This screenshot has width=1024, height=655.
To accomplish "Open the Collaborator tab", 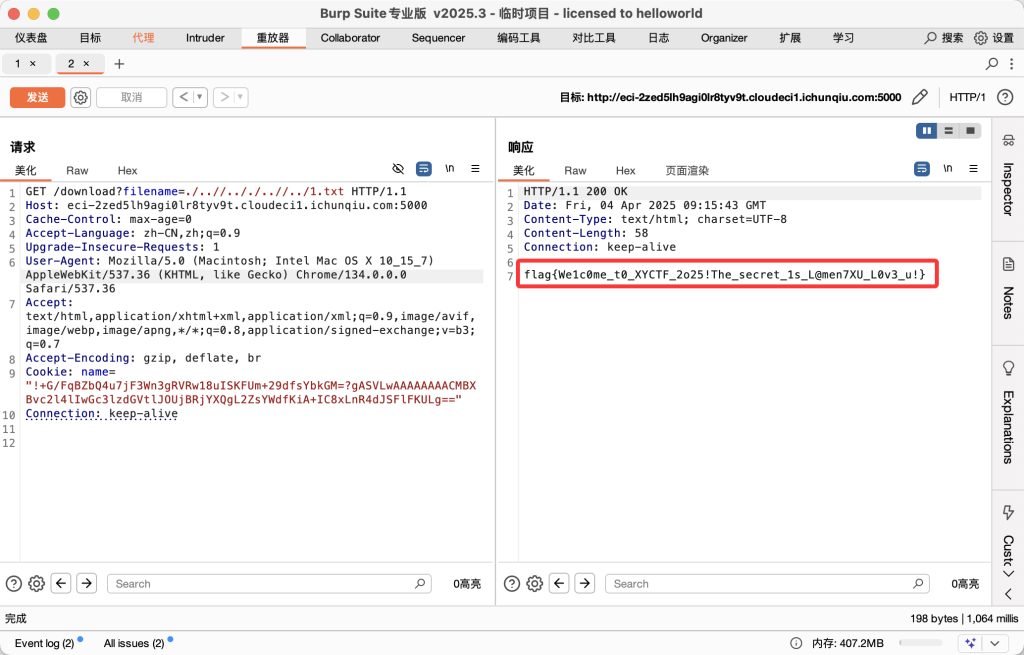I will (x=350, y=38).
